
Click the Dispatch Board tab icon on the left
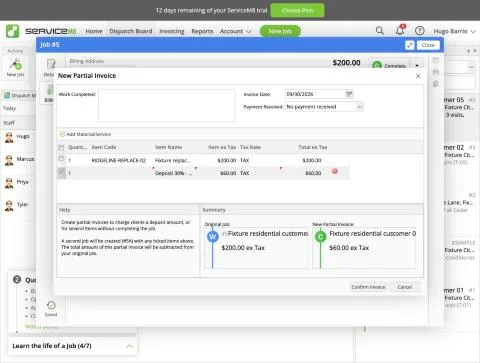(7, 96)
